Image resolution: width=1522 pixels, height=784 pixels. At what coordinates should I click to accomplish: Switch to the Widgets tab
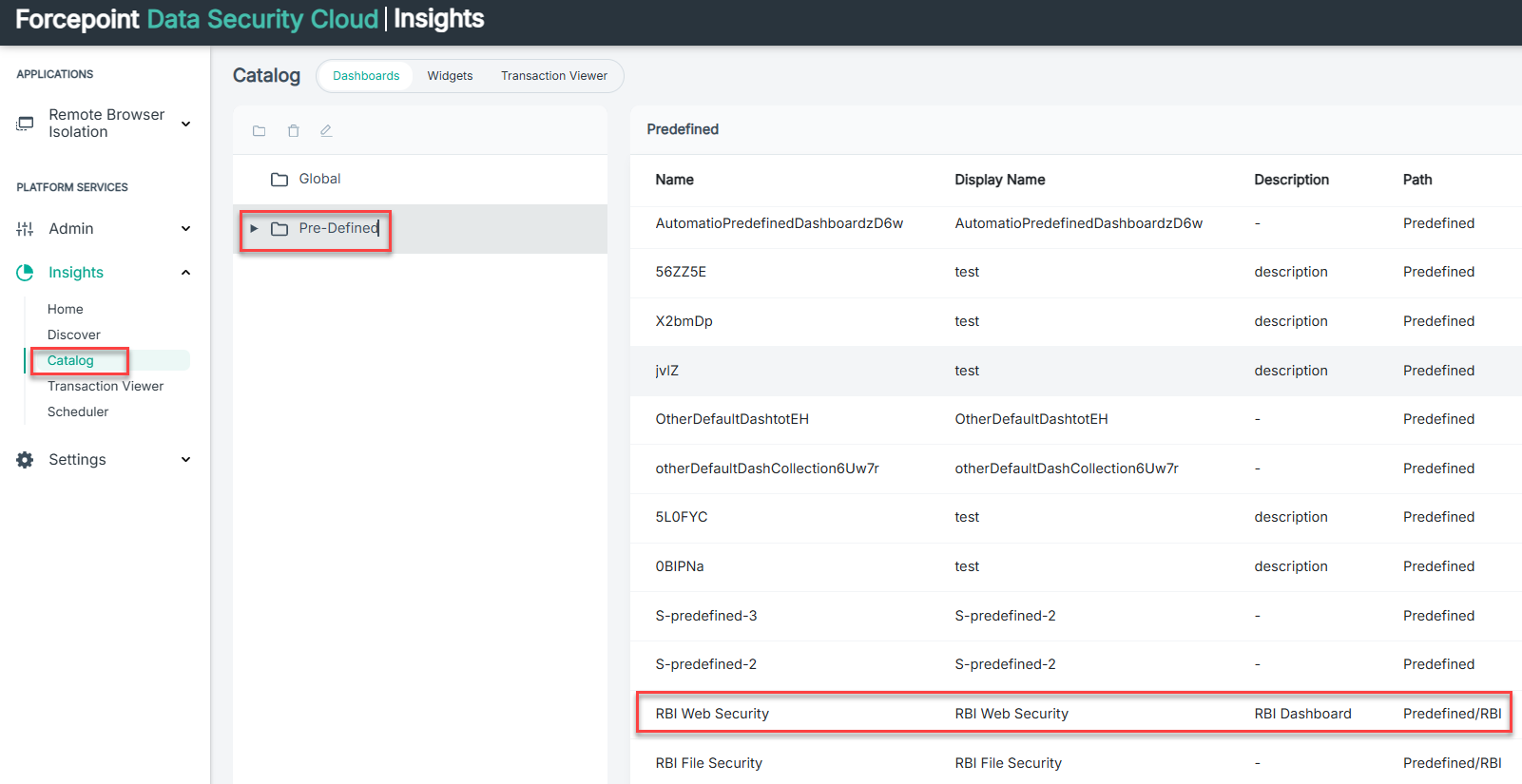[450, 76]
